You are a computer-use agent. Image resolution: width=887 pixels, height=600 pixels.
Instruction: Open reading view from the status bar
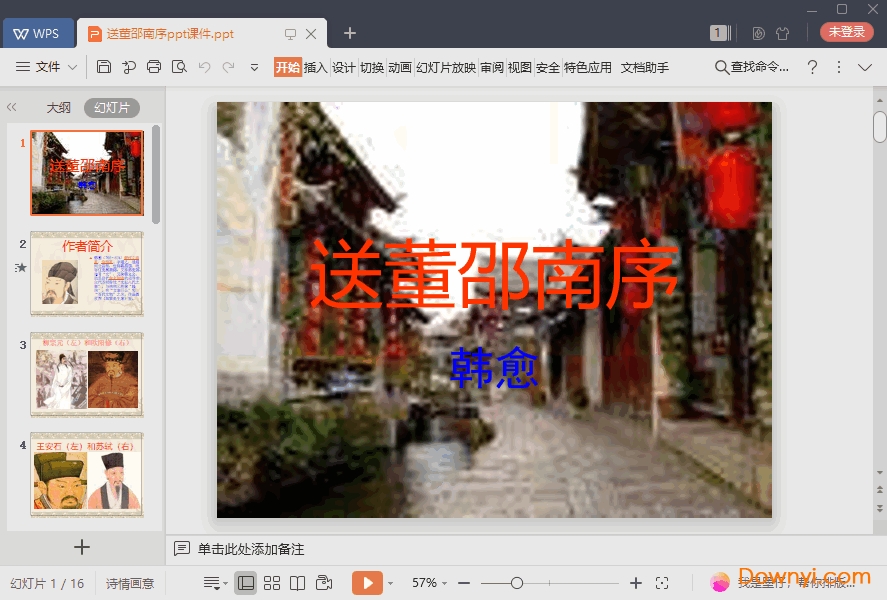coord(297,582)
